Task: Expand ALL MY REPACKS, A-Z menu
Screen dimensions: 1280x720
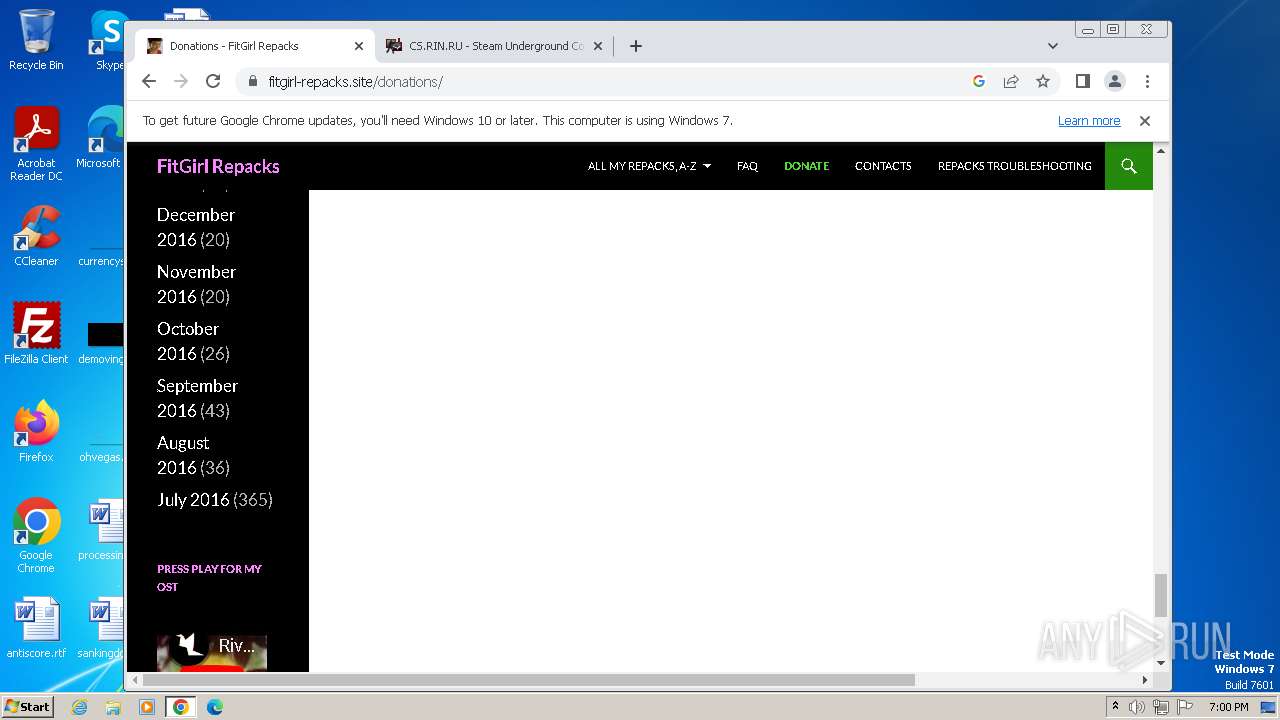Action: click(x=649, y=166)
